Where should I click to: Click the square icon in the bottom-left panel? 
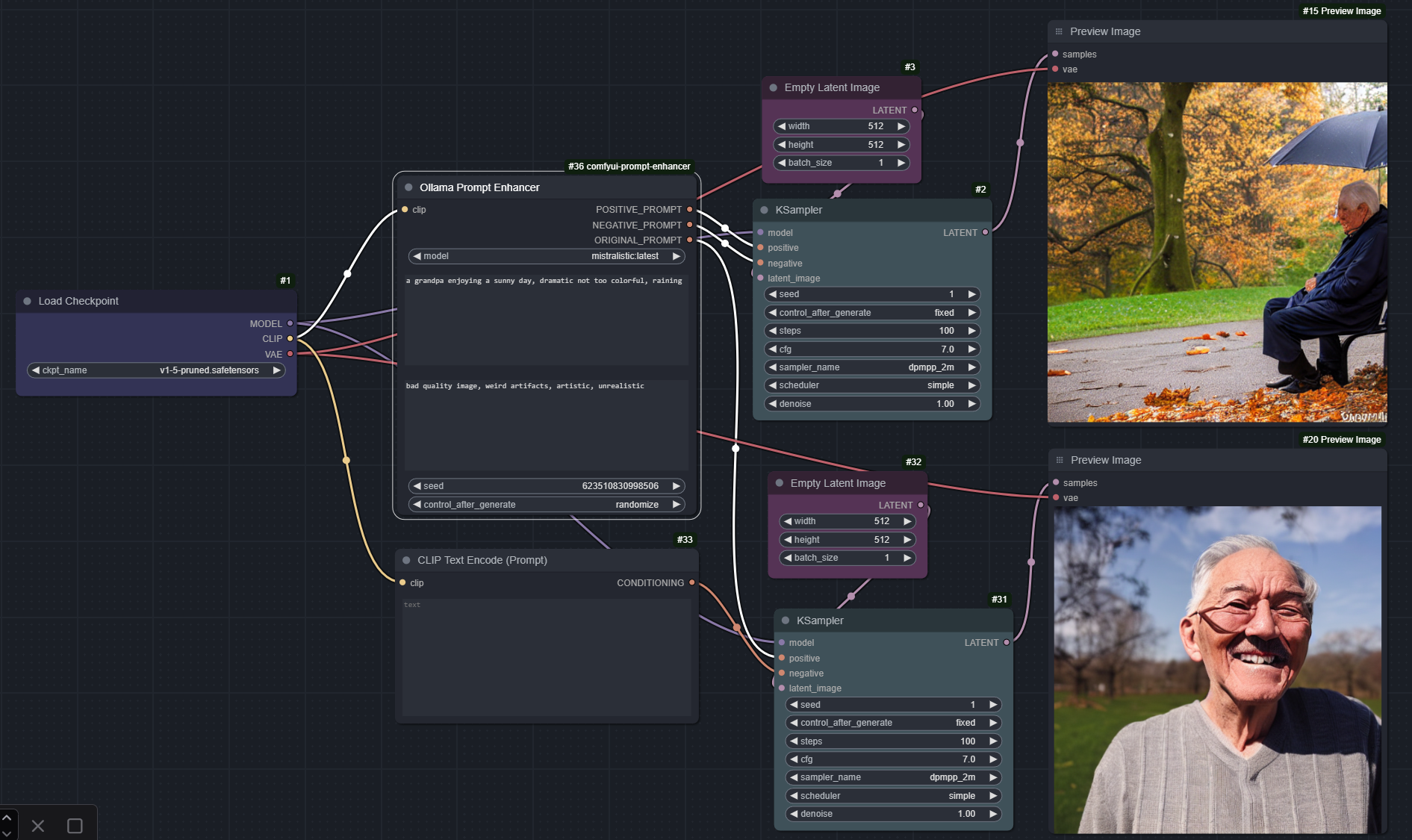pos(75,826)
